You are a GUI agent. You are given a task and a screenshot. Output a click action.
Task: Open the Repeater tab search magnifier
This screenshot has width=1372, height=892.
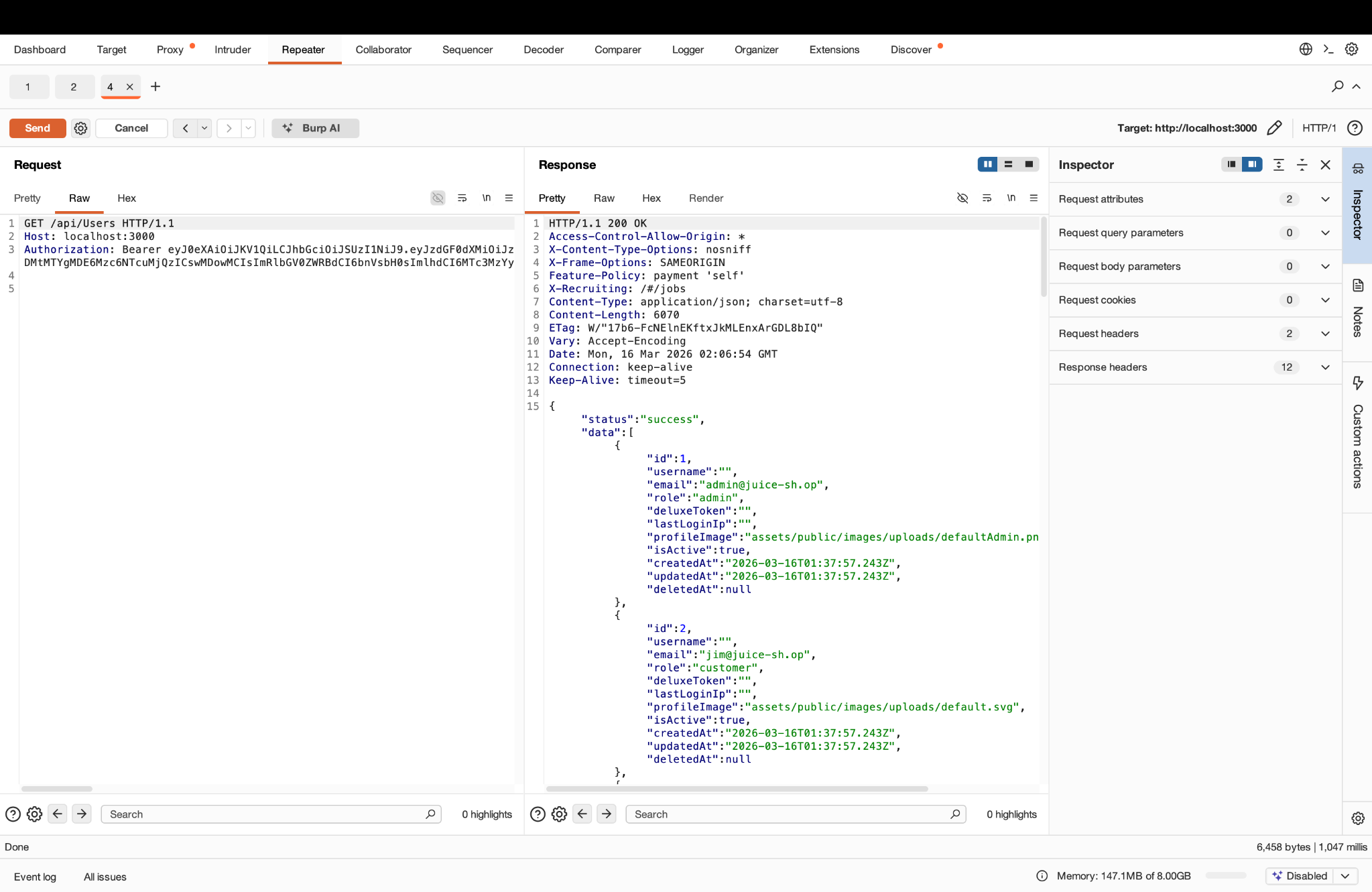pos(1337,86)
